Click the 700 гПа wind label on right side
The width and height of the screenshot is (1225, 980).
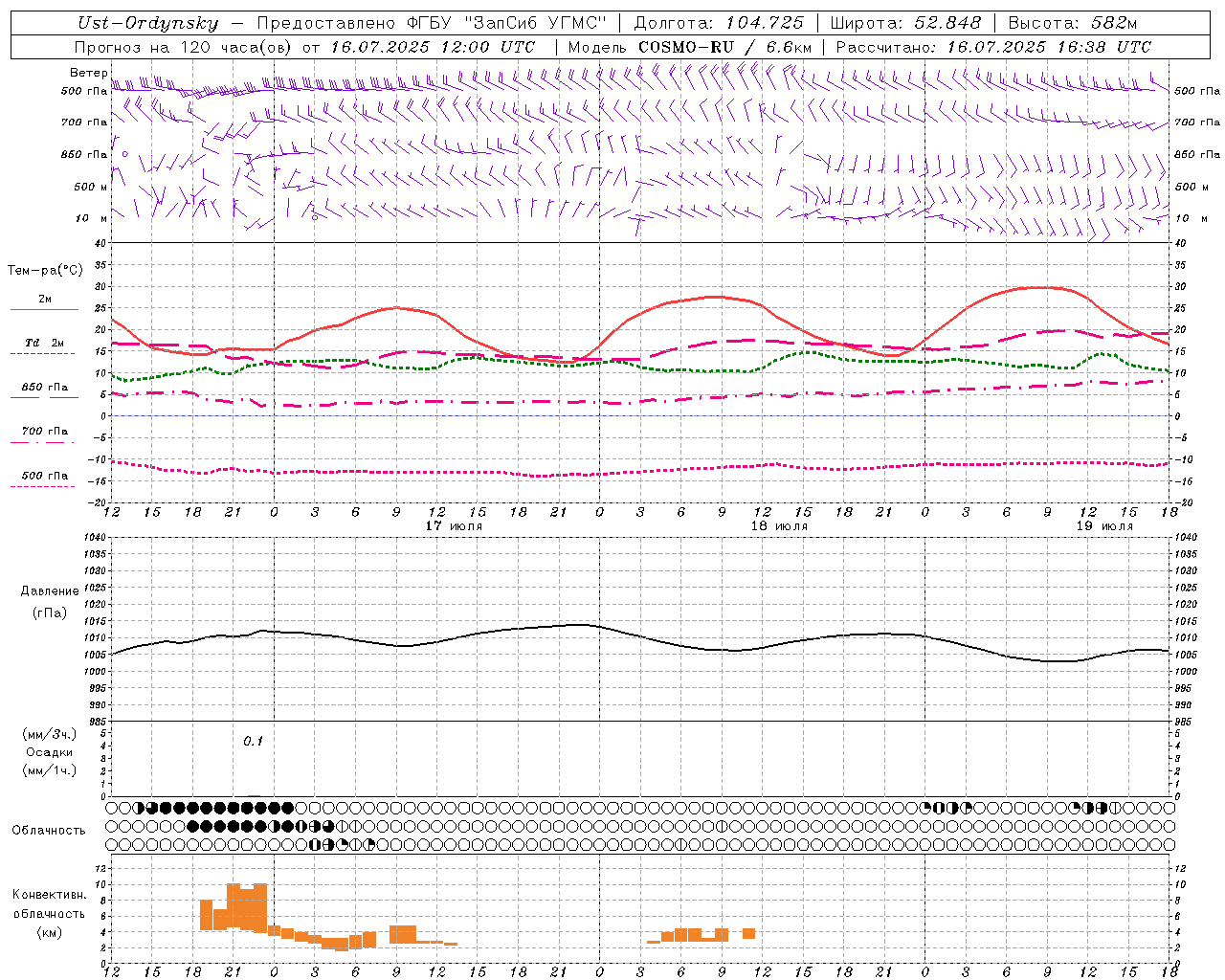(1197, 122)
